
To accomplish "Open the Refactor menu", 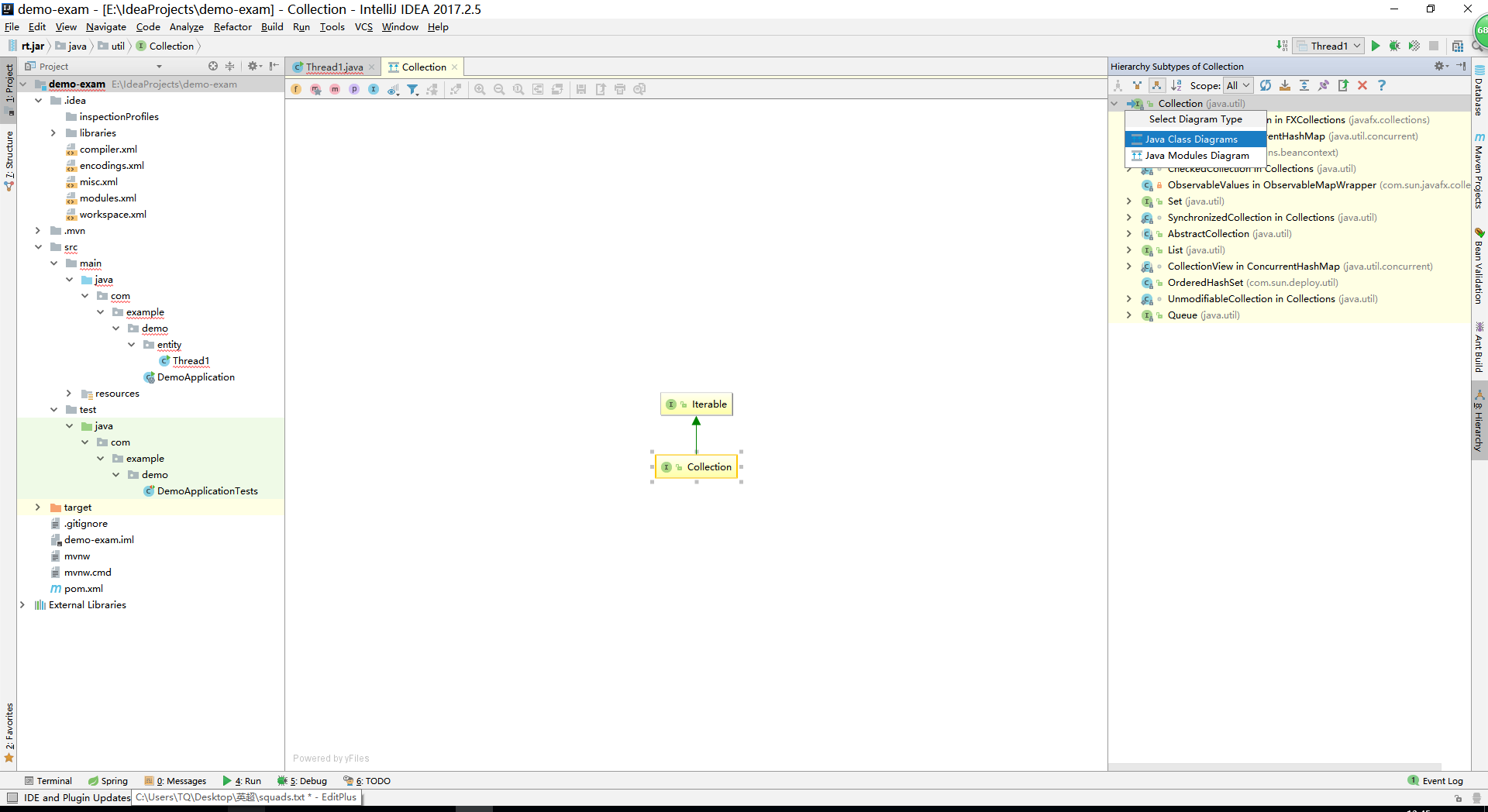I will point(232,27).
